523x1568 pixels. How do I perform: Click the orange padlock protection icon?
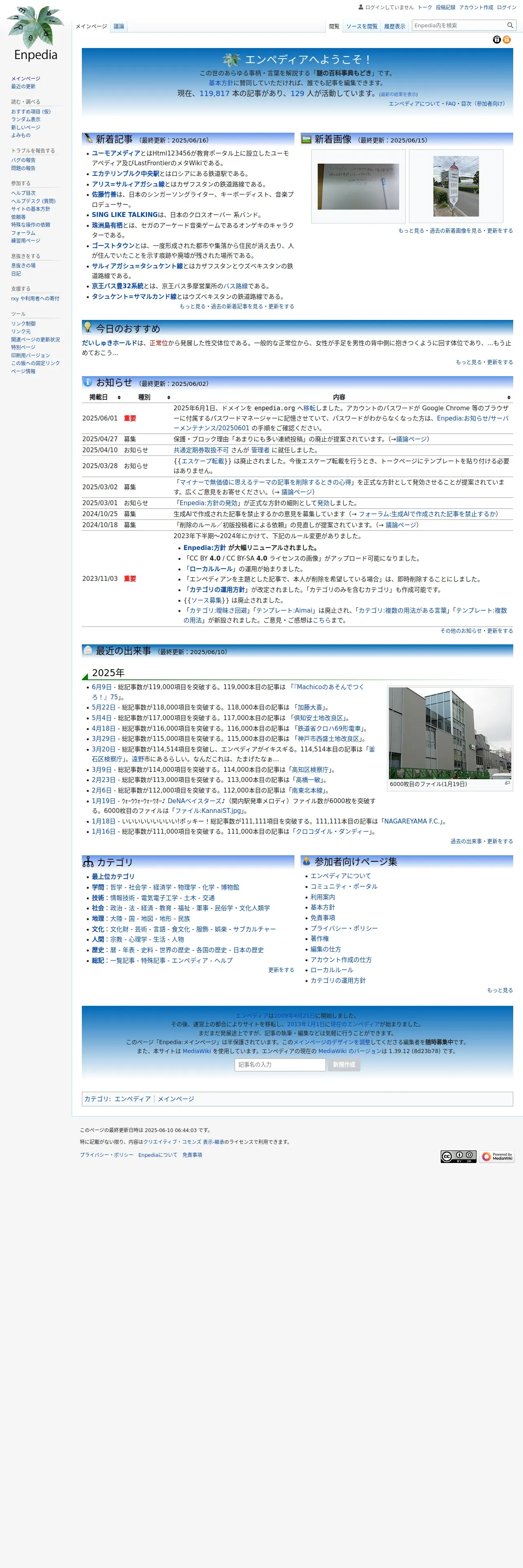tap(507, 39)
